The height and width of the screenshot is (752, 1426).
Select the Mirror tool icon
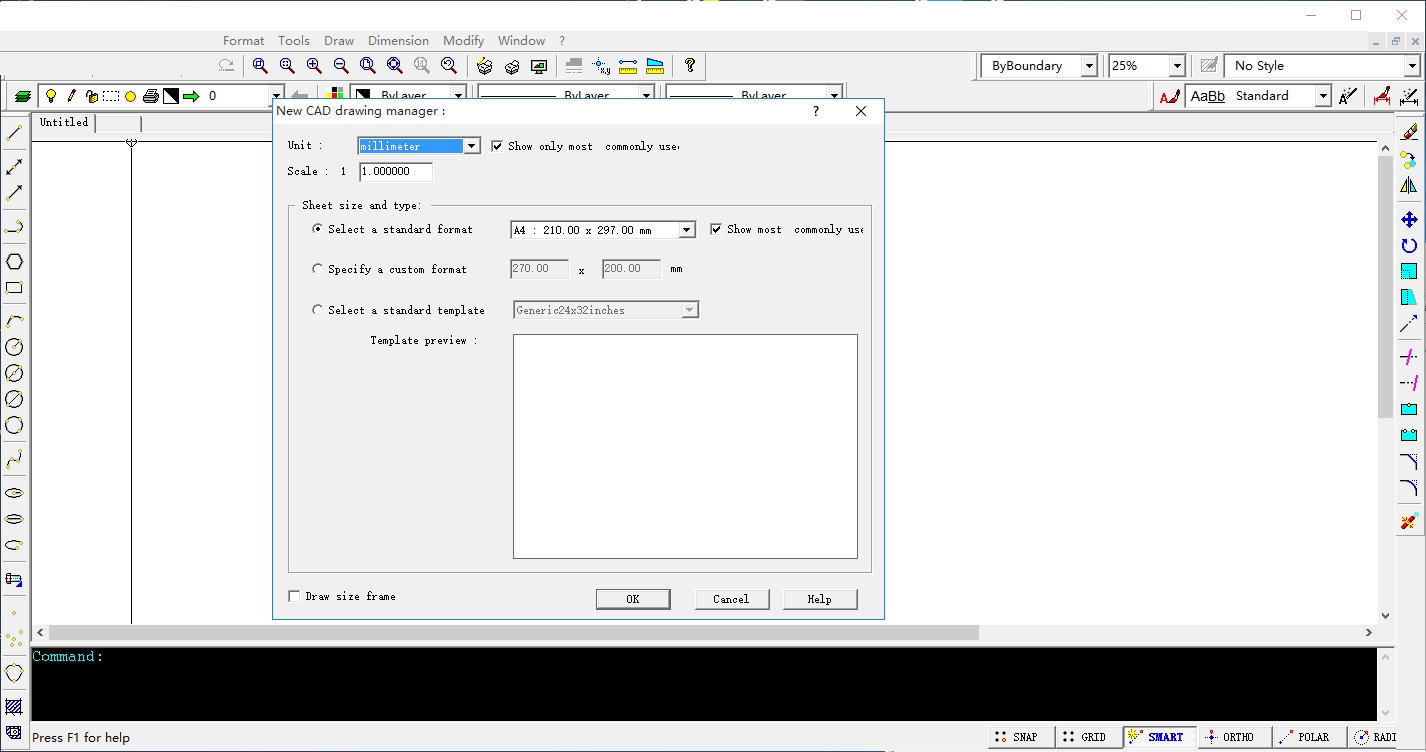1409,186
